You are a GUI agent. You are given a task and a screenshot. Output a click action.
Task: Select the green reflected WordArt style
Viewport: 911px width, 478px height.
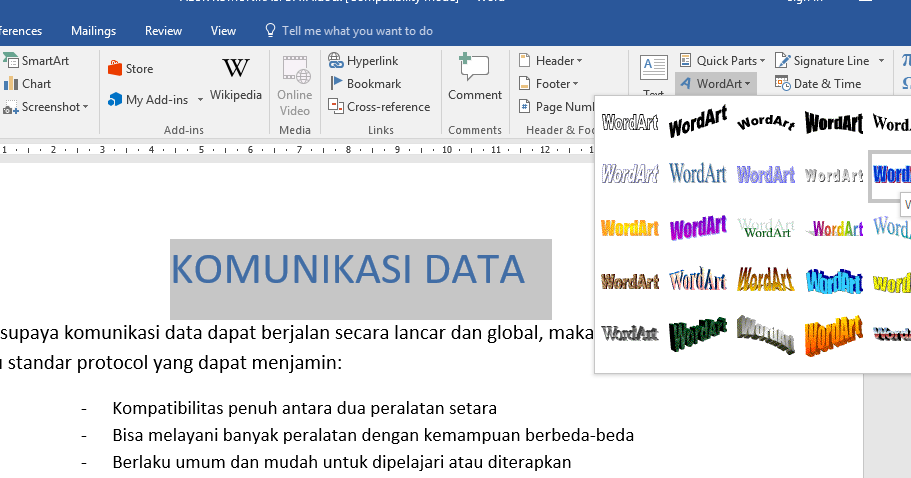(x=766, y=228)
